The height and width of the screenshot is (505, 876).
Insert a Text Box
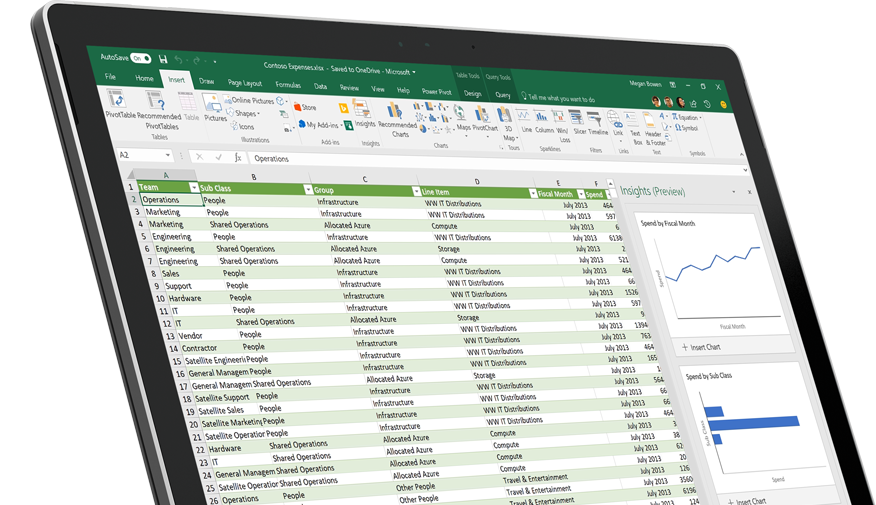coord(634,128)
